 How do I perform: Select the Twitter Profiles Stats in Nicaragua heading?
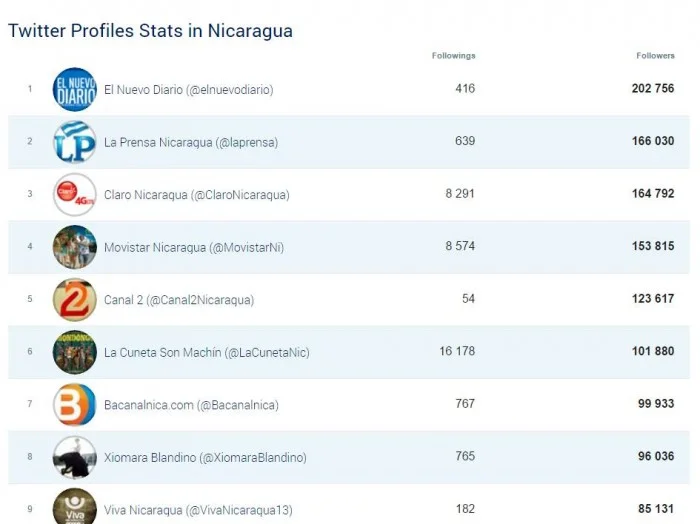[x=150, y=31]
